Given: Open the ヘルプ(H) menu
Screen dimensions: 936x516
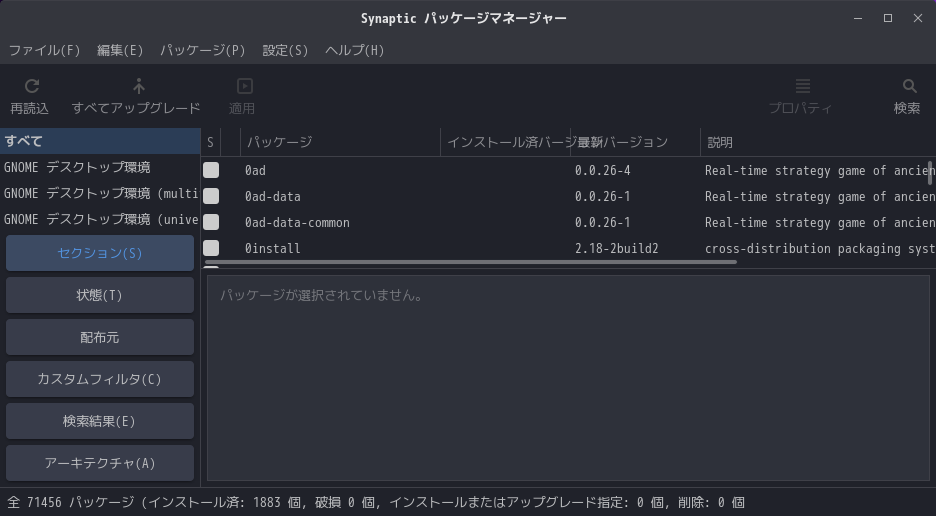Looking at the screenshot, I should (355, 50).
